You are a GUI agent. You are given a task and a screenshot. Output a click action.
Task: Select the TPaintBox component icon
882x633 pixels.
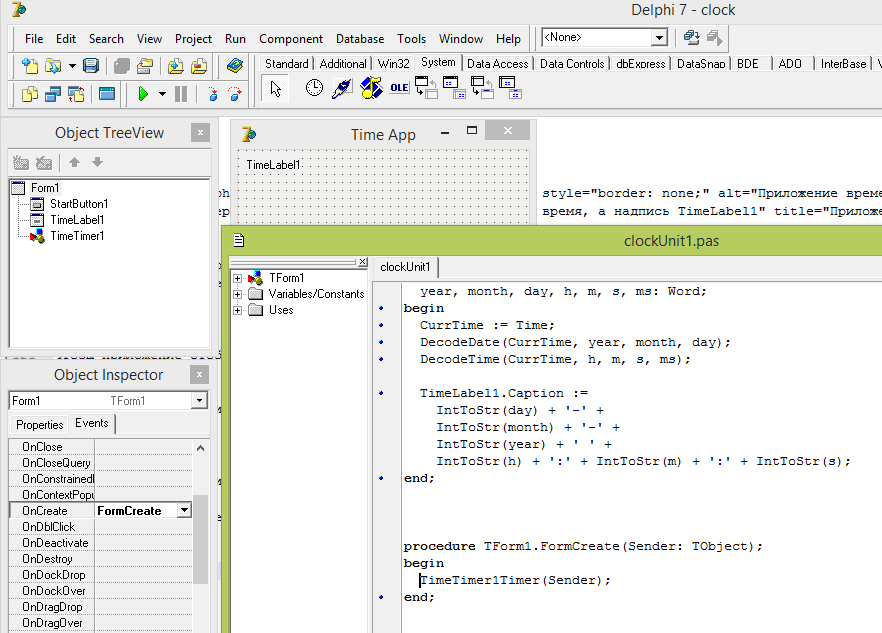[342, 88]
